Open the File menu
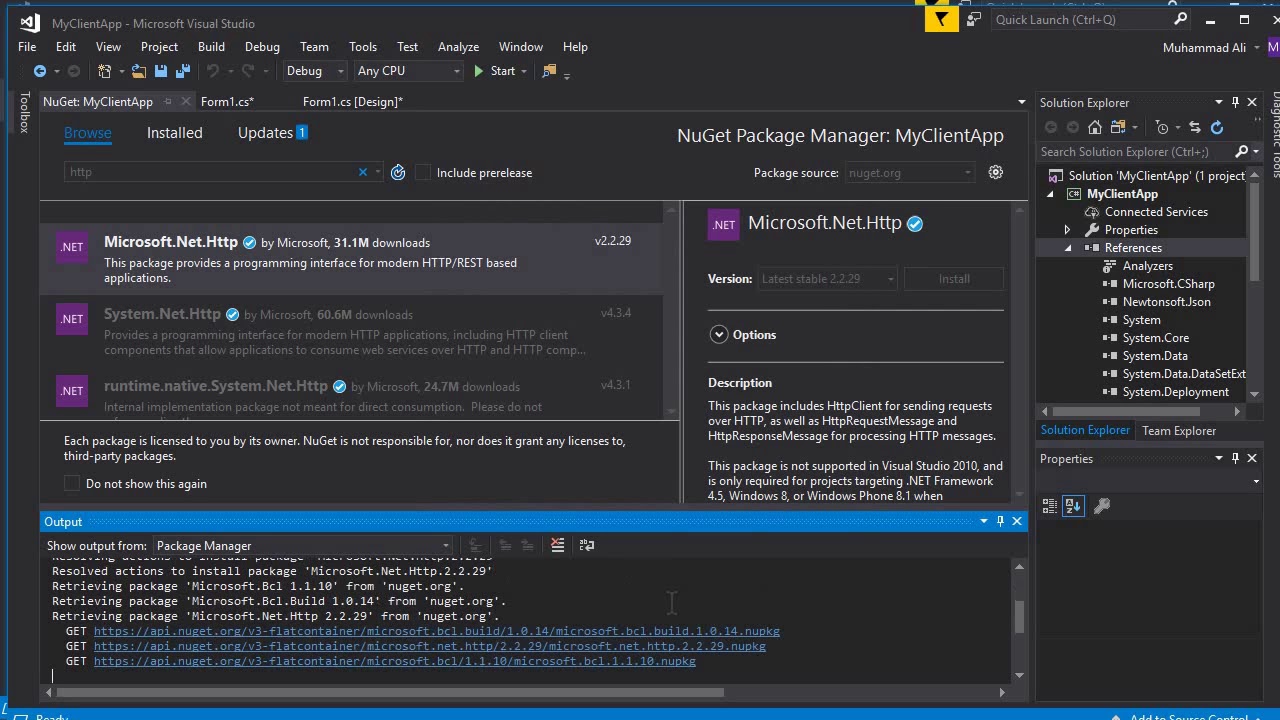 27,46
